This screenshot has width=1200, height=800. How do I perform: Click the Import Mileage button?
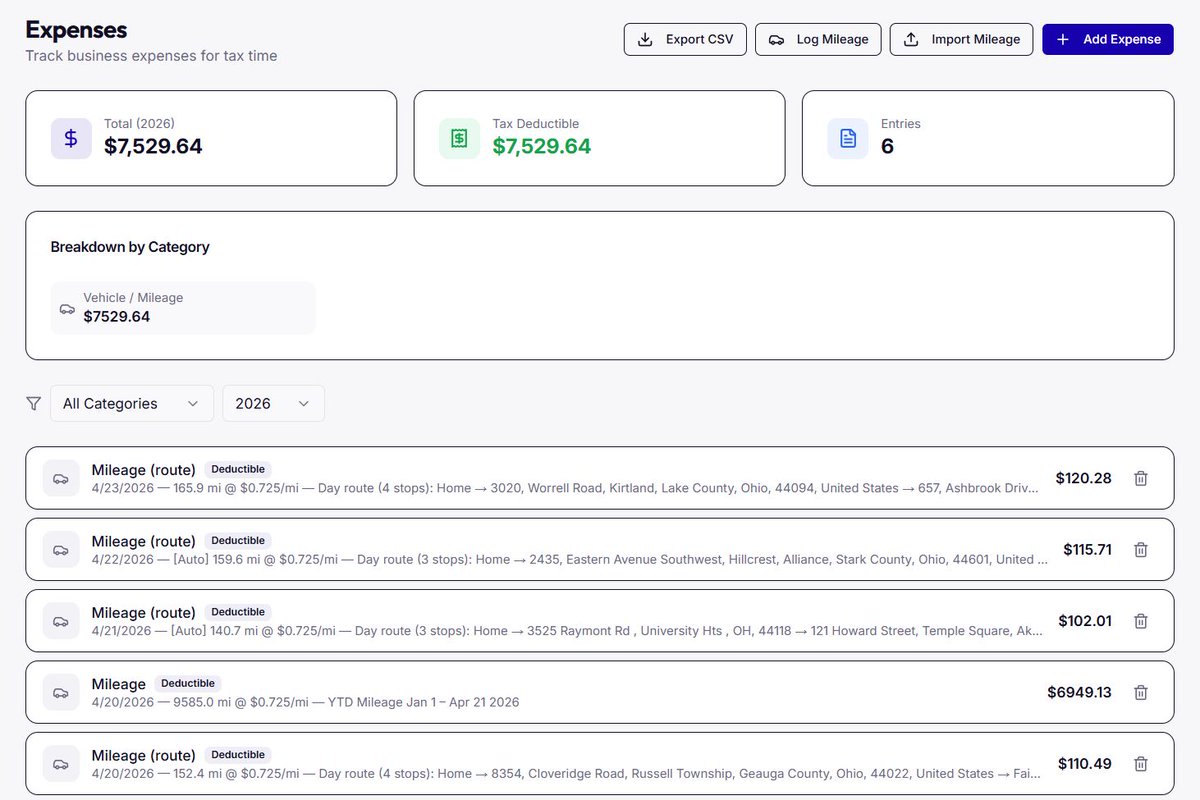tap(961, 39)
